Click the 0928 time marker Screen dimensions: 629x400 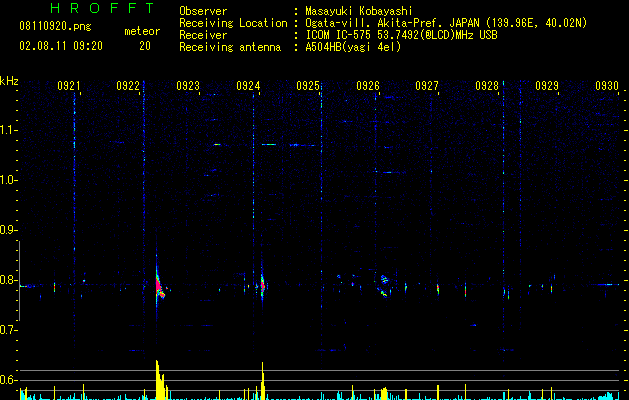(x=487, y=86)
